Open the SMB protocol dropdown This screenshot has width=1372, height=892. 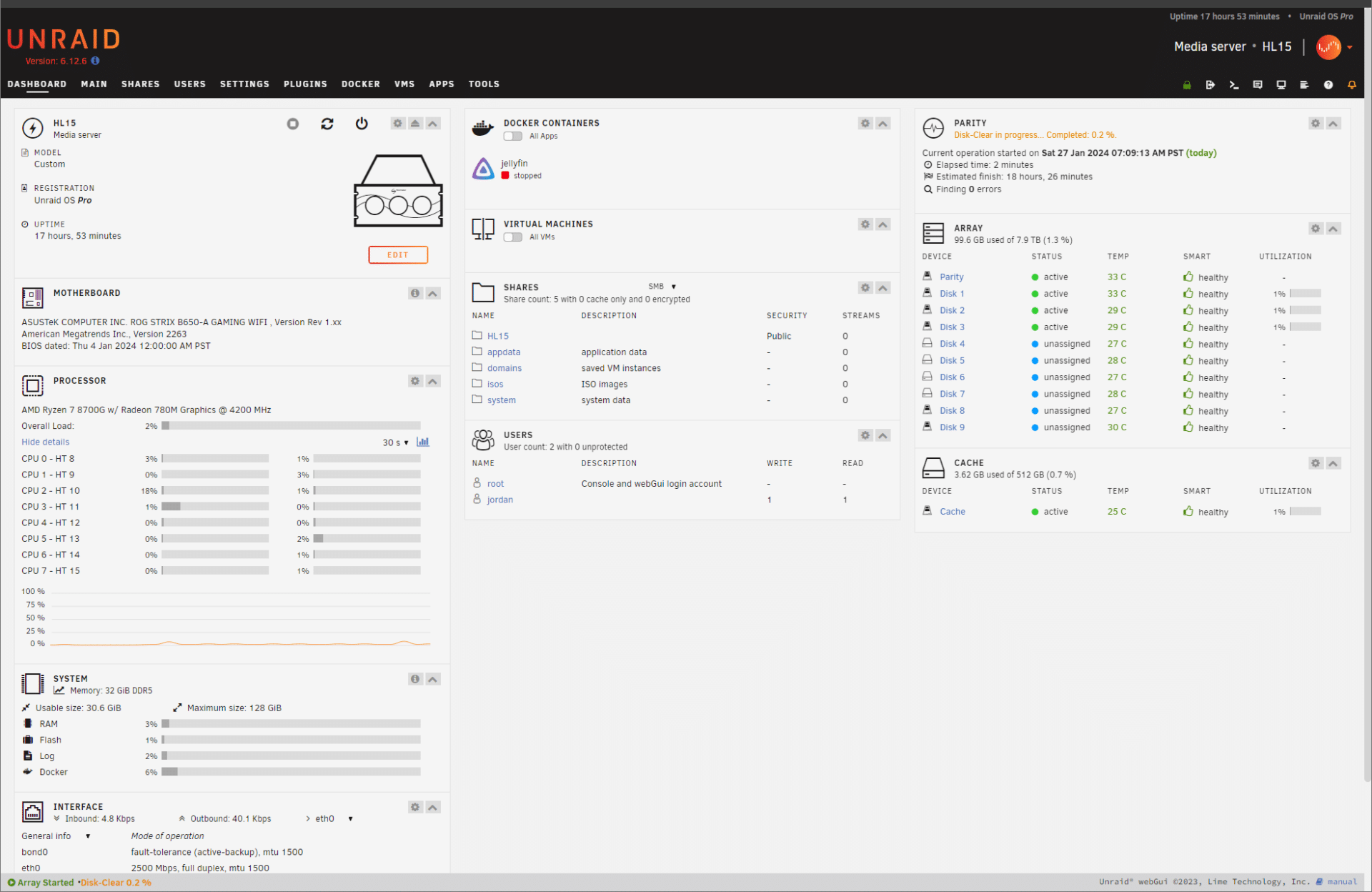[662, 287]
